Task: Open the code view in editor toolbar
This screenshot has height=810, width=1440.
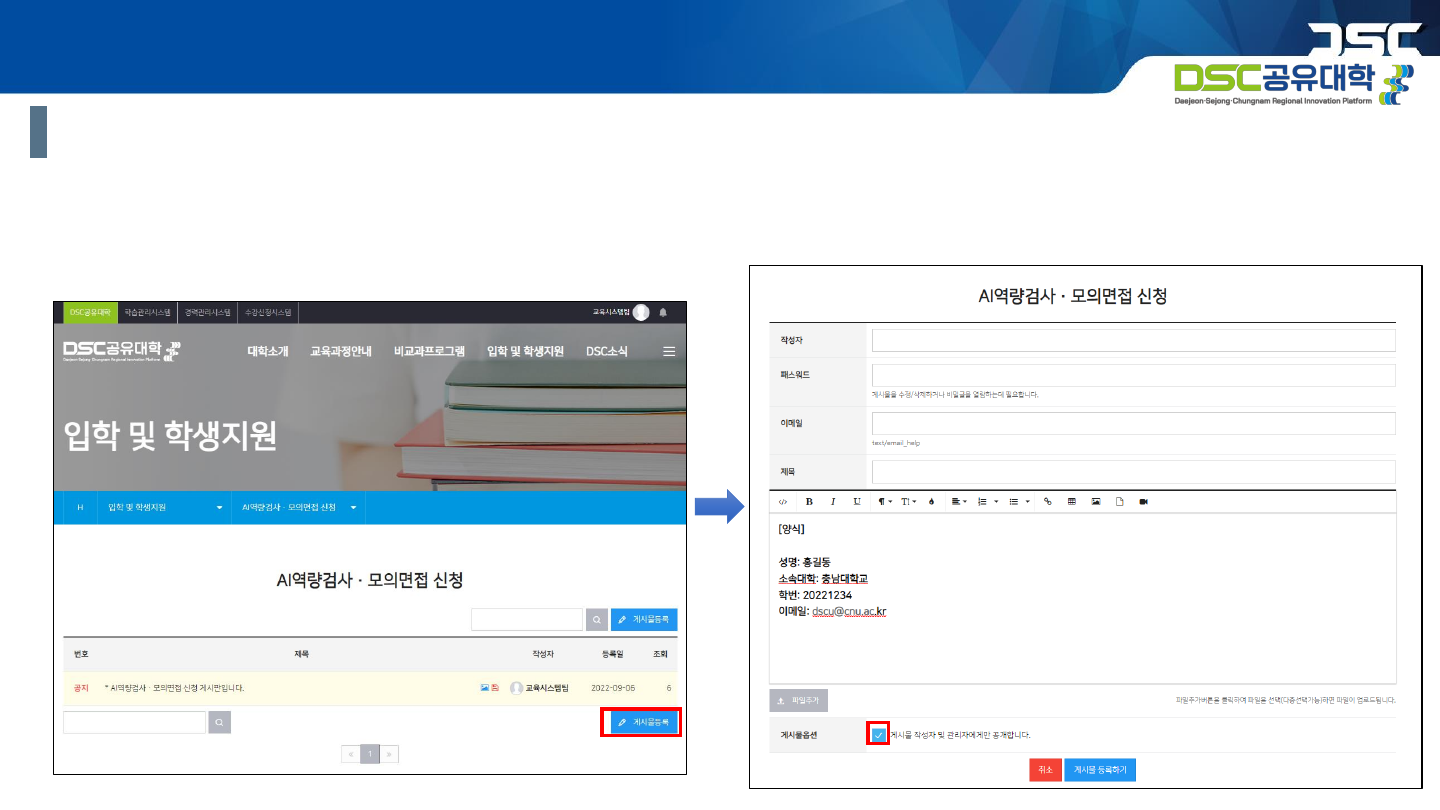Action: tap(783, 502)
